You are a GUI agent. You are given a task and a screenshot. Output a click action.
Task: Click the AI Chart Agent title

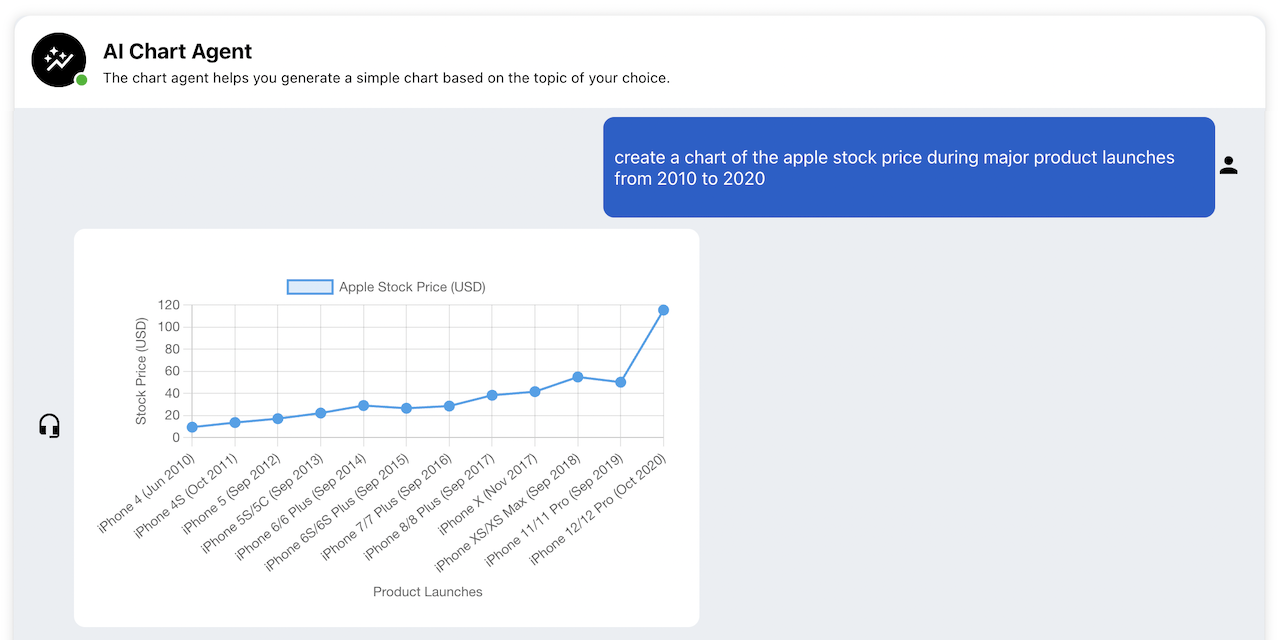(178, 52)
